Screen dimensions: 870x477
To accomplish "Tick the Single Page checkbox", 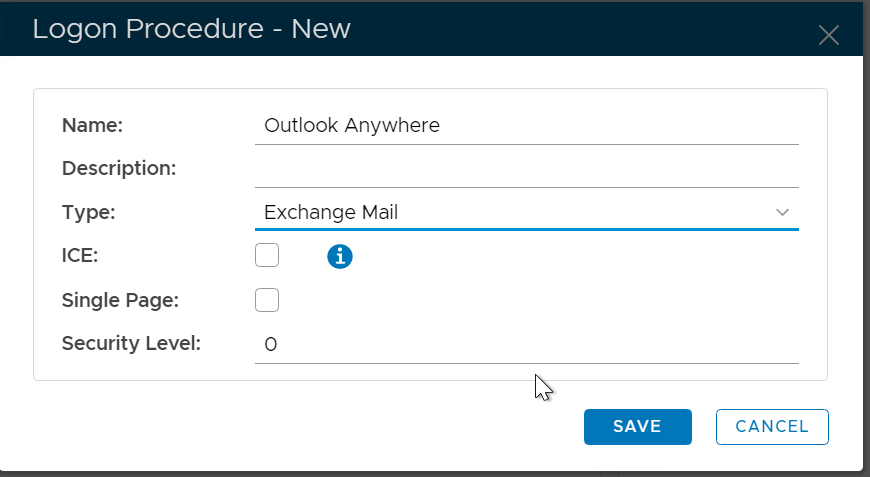I will [x=267, y=300].
